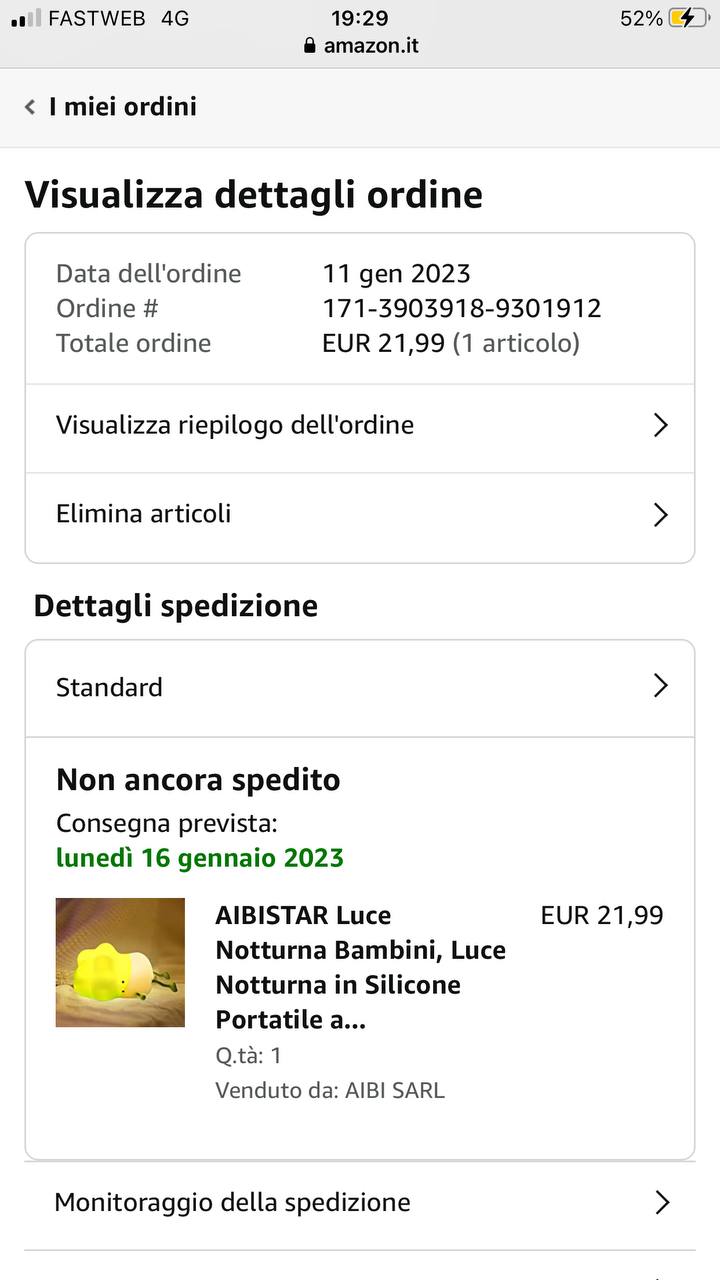The image size is (720, 1280).
Task: Tap the 19:29 clock in status bar
Action: pyautogui.click(x=360, y=18)
